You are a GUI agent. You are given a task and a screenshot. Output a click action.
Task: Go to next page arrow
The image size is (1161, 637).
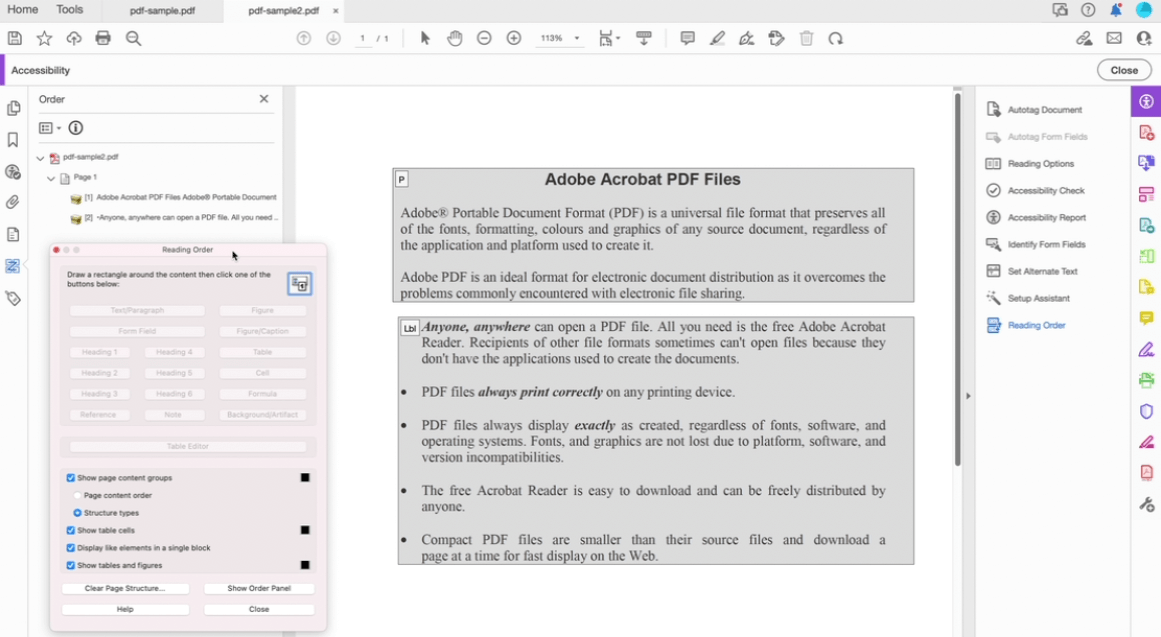click(333, 39)
